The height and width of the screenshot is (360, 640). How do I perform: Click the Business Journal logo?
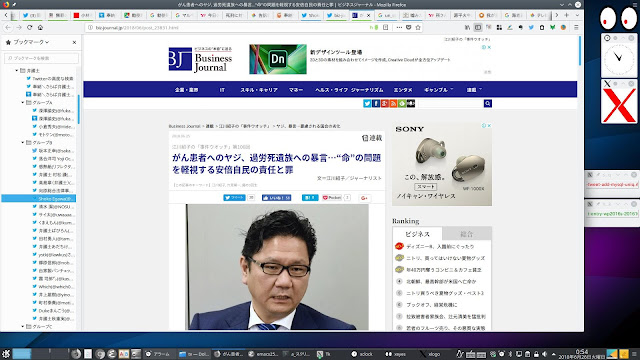(x=200, y=59)
